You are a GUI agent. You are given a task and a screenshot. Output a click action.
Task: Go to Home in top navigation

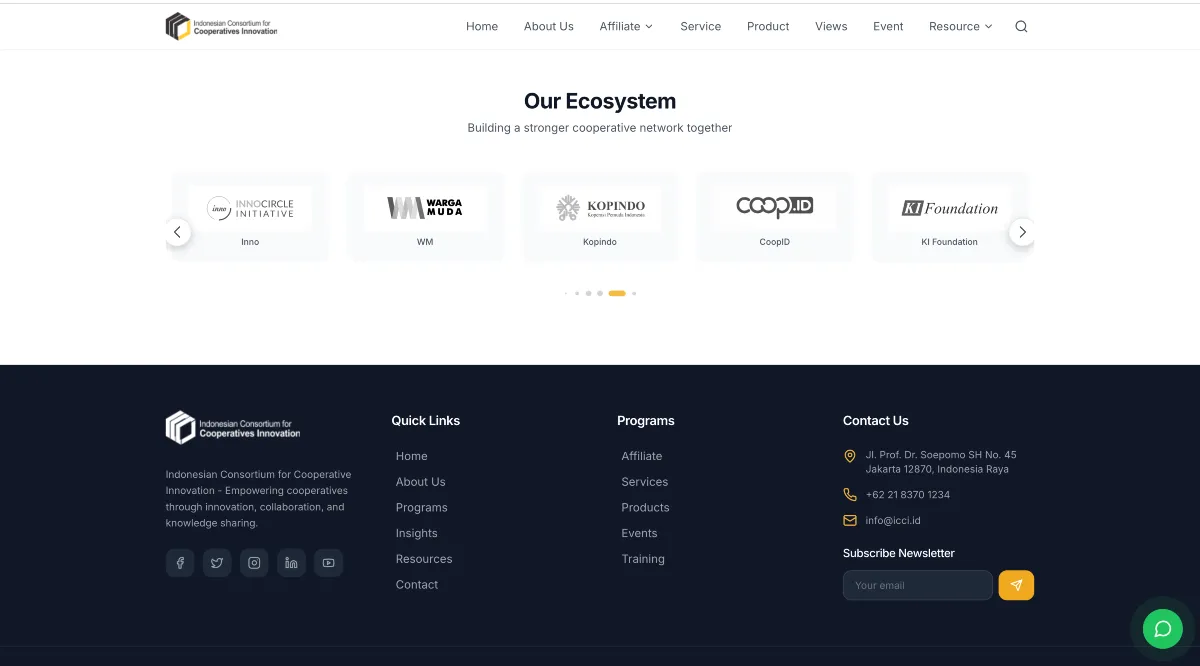[482, 27]
